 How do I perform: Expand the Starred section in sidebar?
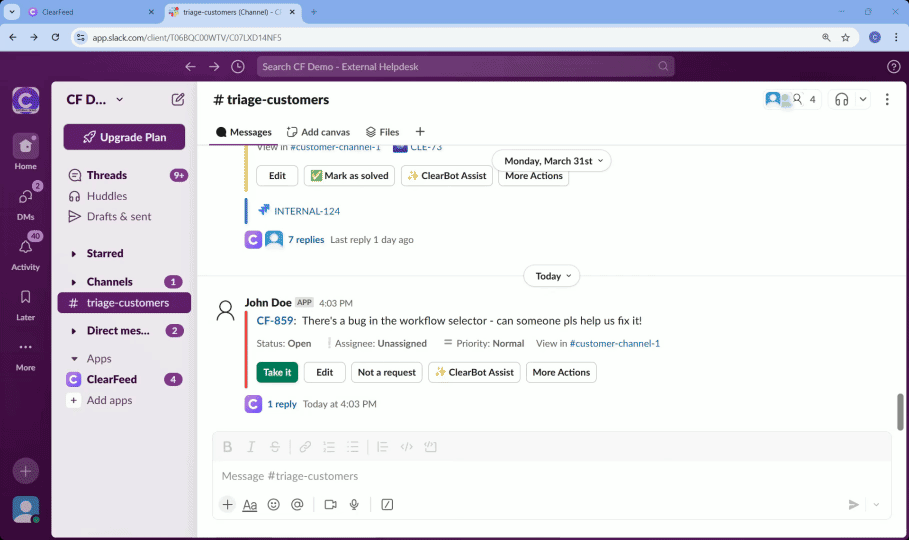tap(74, 254)
